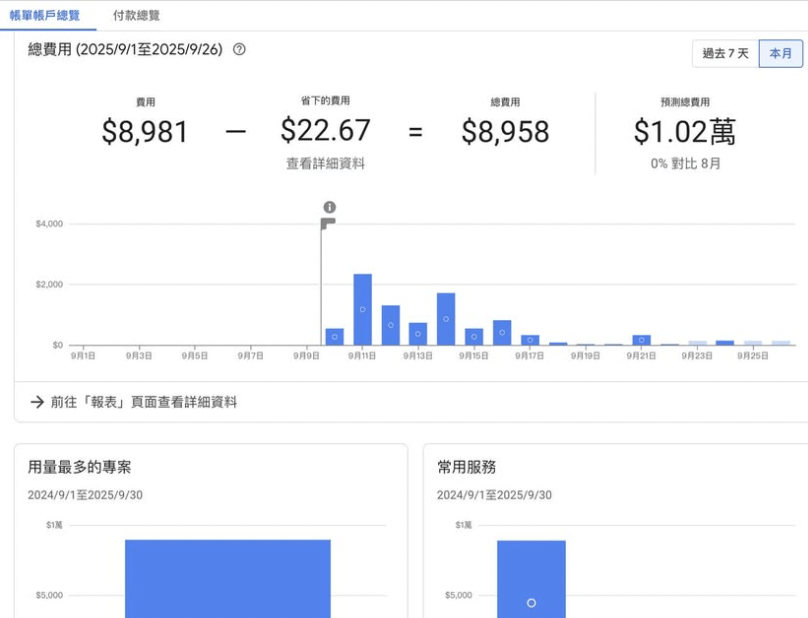Image resolution: width=808 pixels, height=618 pixels.
Task: Click the 9月12日 cost bar
Action: [391, 325]
